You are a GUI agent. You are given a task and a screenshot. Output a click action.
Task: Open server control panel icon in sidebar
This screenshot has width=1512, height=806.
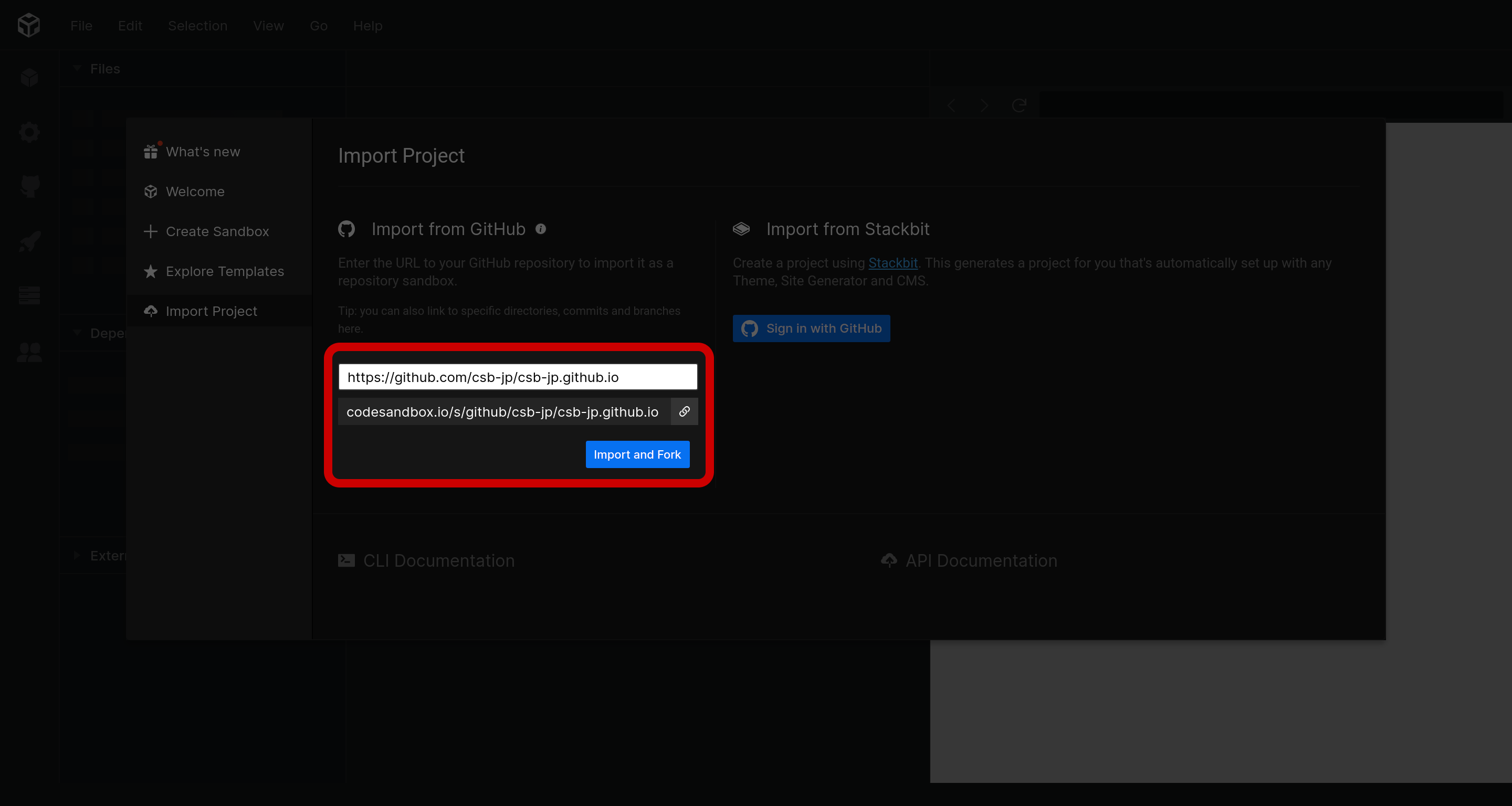pos(29,295)
